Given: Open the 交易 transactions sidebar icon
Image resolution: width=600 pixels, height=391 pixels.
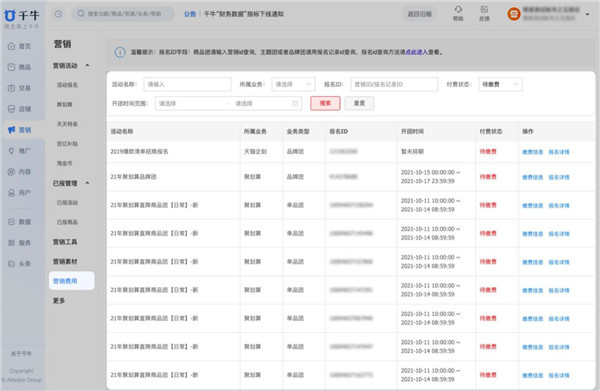Looking at the screenshot, I should [11, 88].
